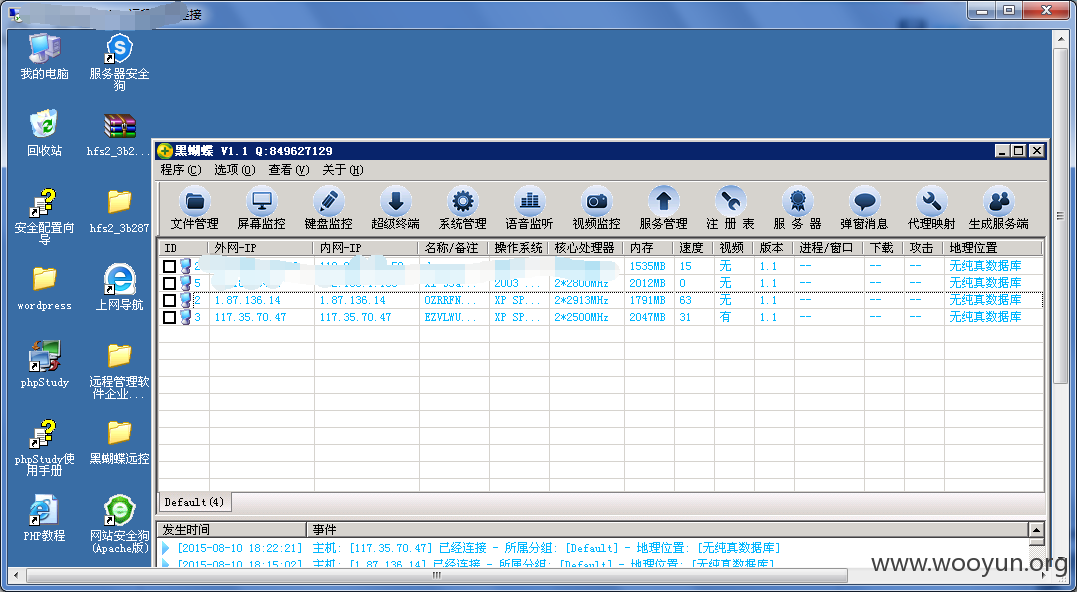Open the 关于(H) menu
Screen dimensions: 1077x592
pos(342,170)
